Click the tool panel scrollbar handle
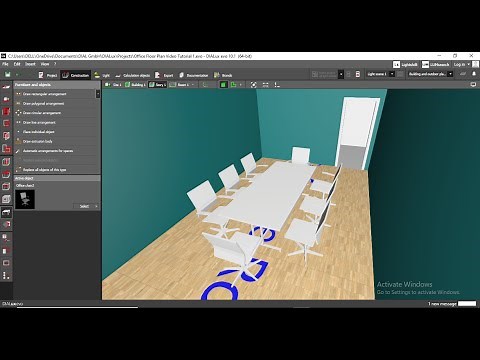 pos(98,94)
